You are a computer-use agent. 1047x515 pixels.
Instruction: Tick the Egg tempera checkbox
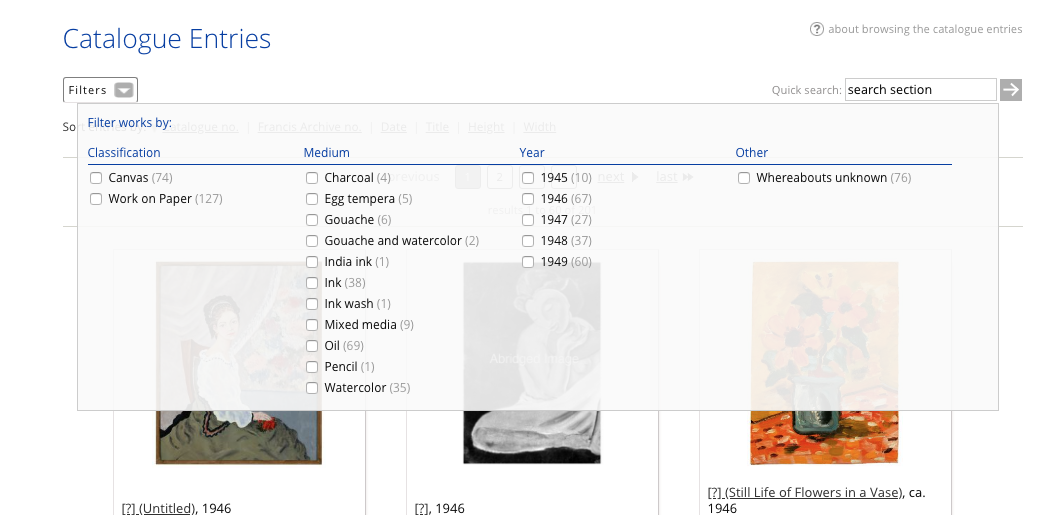click(312, 199)
